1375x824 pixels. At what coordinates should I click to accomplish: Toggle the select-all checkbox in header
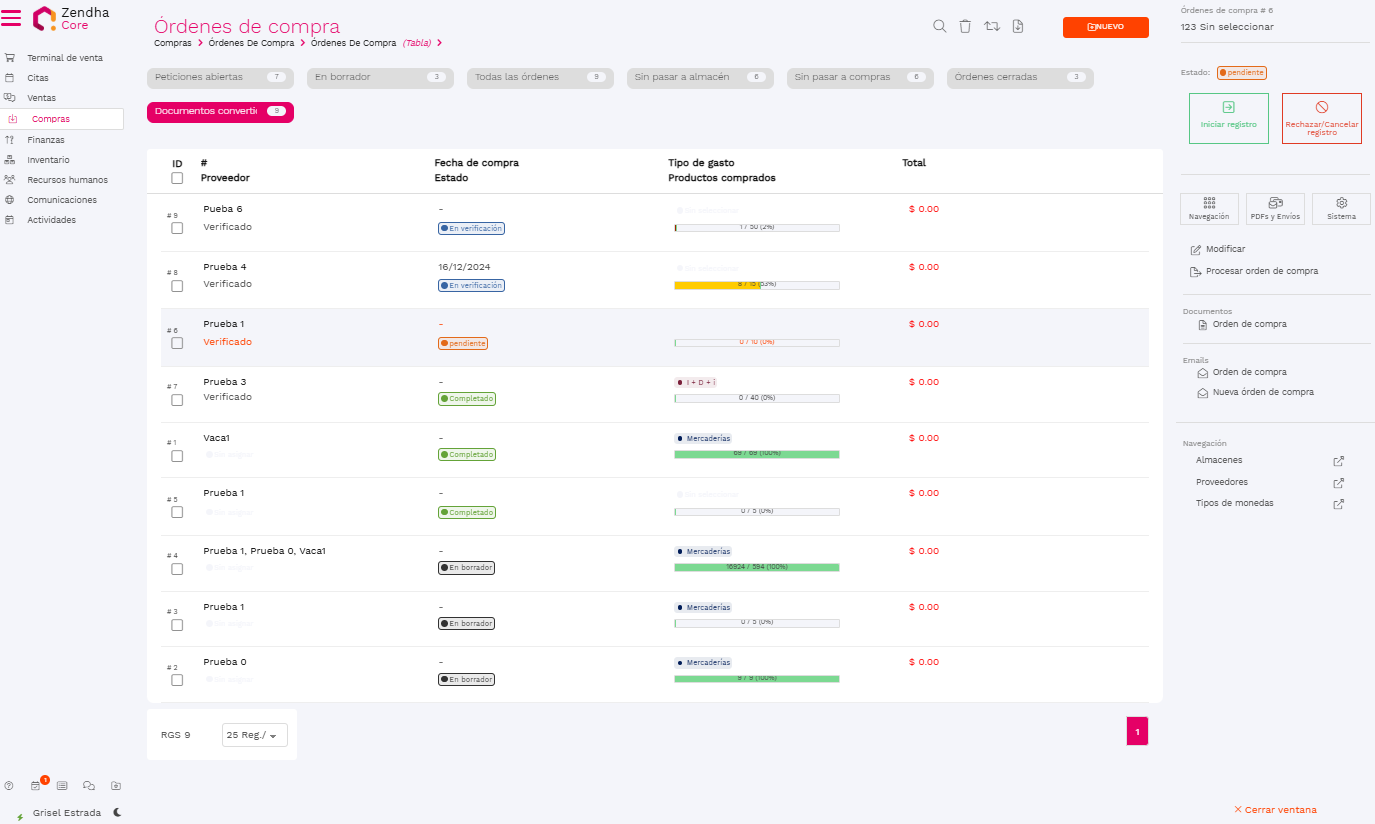[x=177, y=178]
